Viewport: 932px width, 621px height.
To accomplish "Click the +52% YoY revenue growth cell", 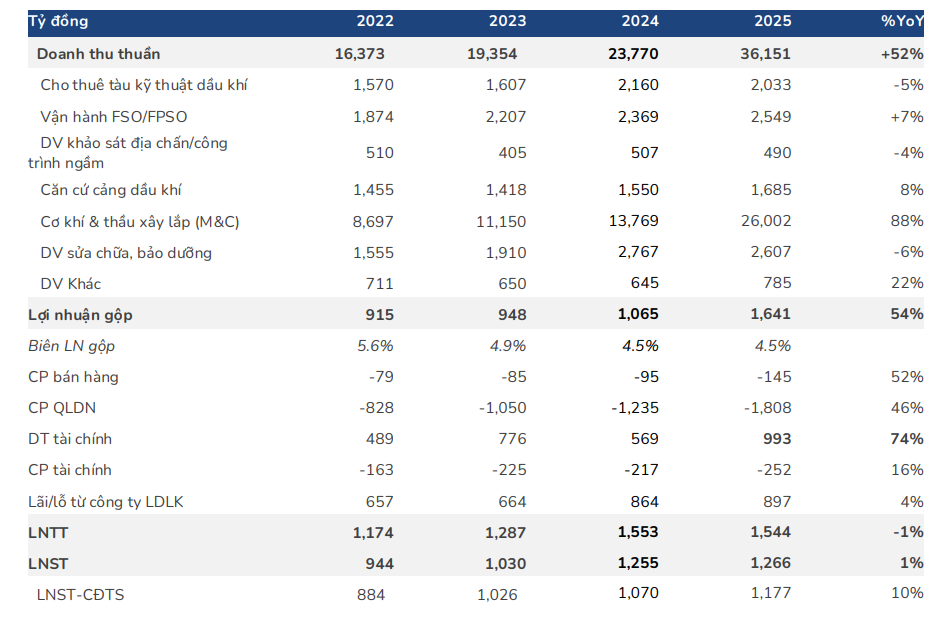I will coord(901,54).
